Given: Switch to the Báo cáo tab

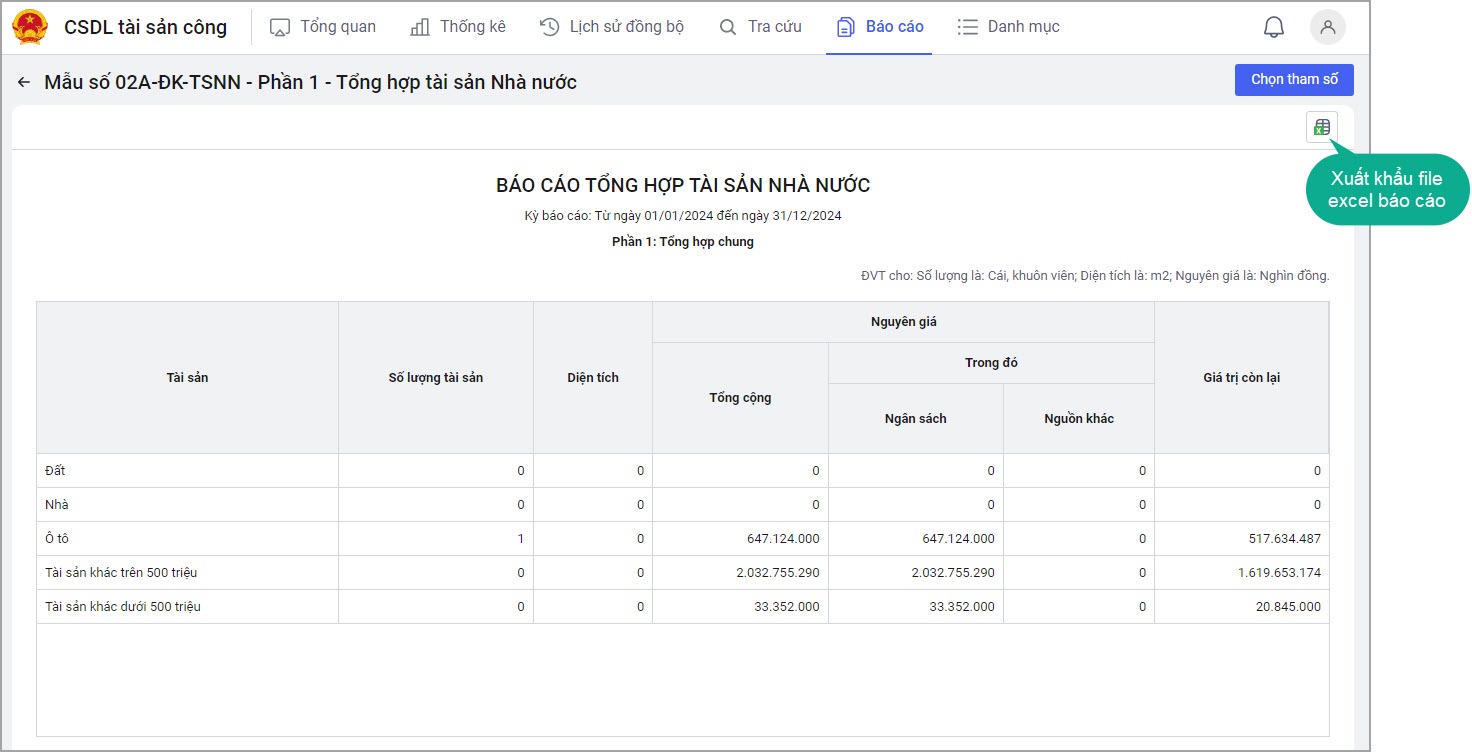Looking at the screenshot, I should click(x=880, y=27).
